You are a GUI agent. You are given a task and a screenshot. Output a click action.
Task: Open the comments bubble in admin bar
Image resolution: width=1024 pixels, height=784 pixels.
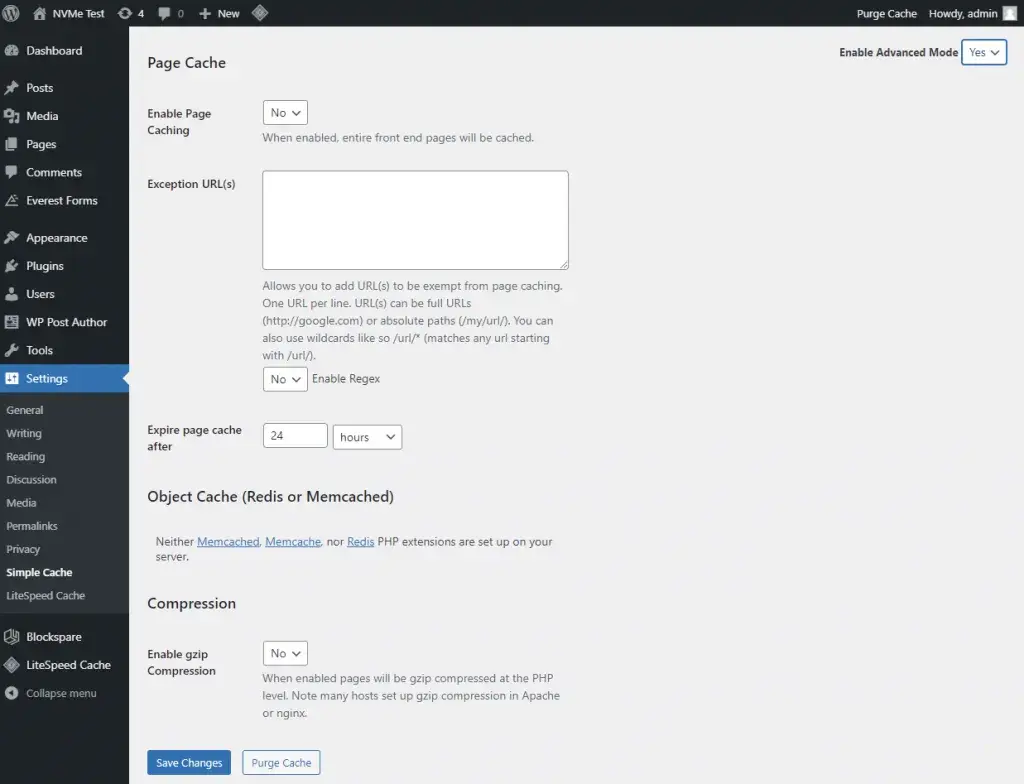coord(165,13)
